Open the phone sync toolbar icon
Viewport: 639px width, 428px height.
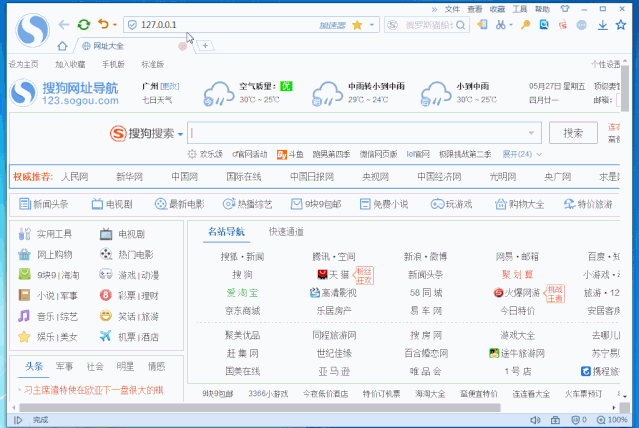click(x=482, y=24)
